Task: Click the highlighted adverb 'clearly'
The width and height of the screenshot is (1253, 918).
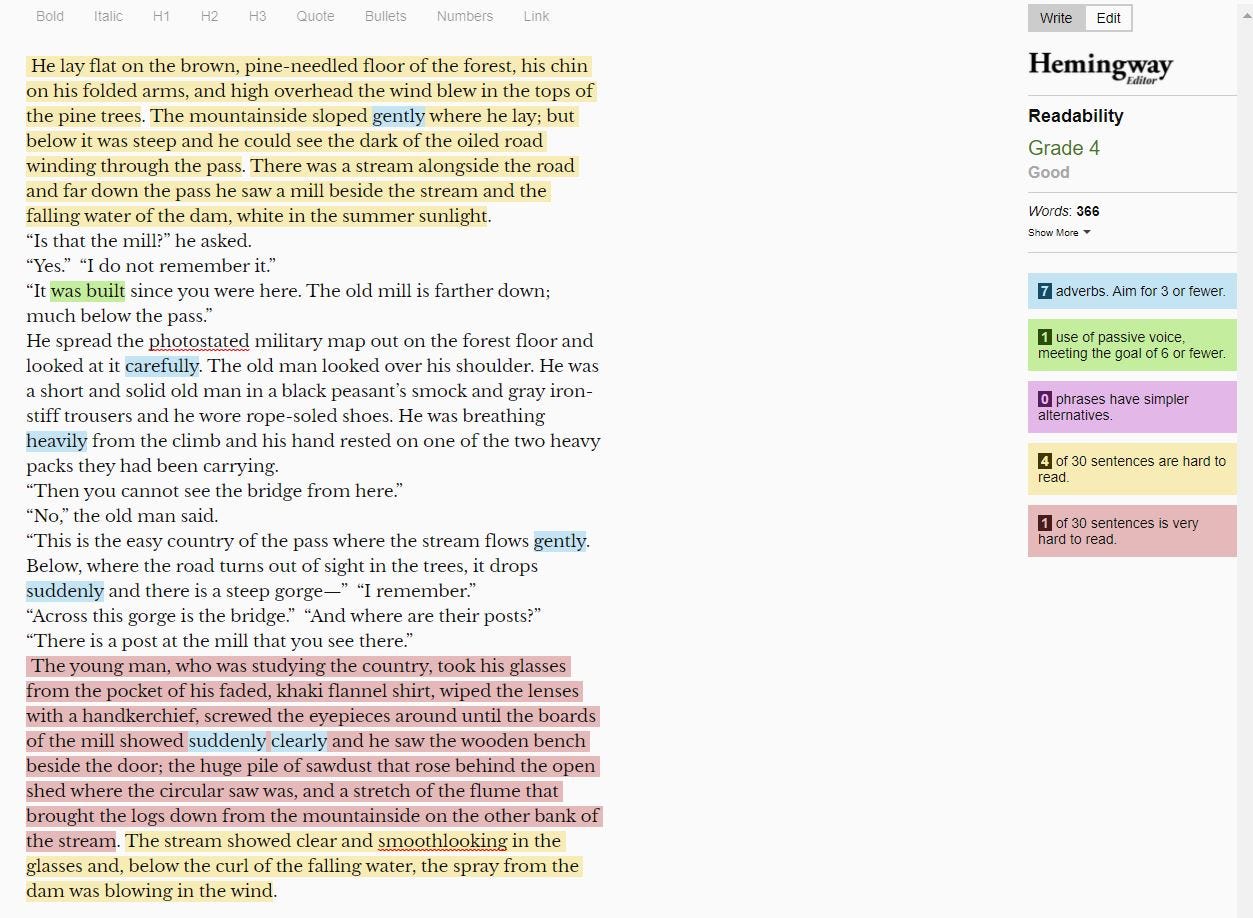Action: point(299,741)
